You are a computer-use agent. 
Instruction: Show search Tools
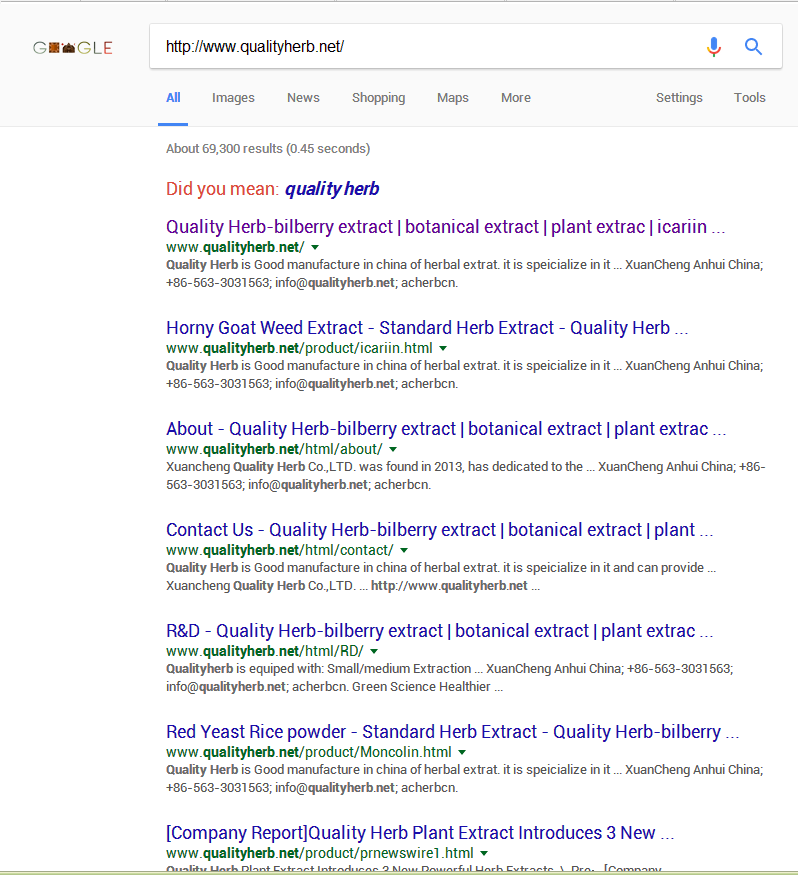coord(749,98)
